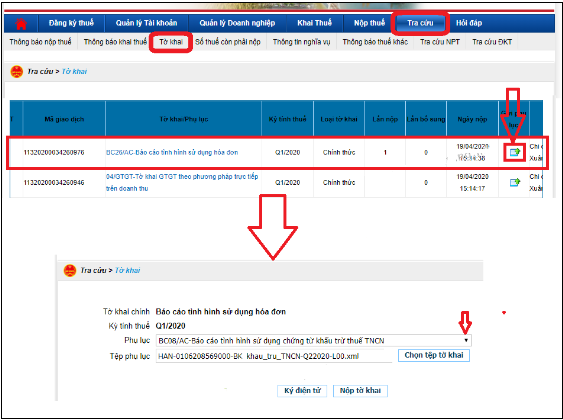Viewport: 563px width, 420px height.
Task: Click emblem icon beside lower Tra cứu breadcrumb
Action: pos(70,270)
